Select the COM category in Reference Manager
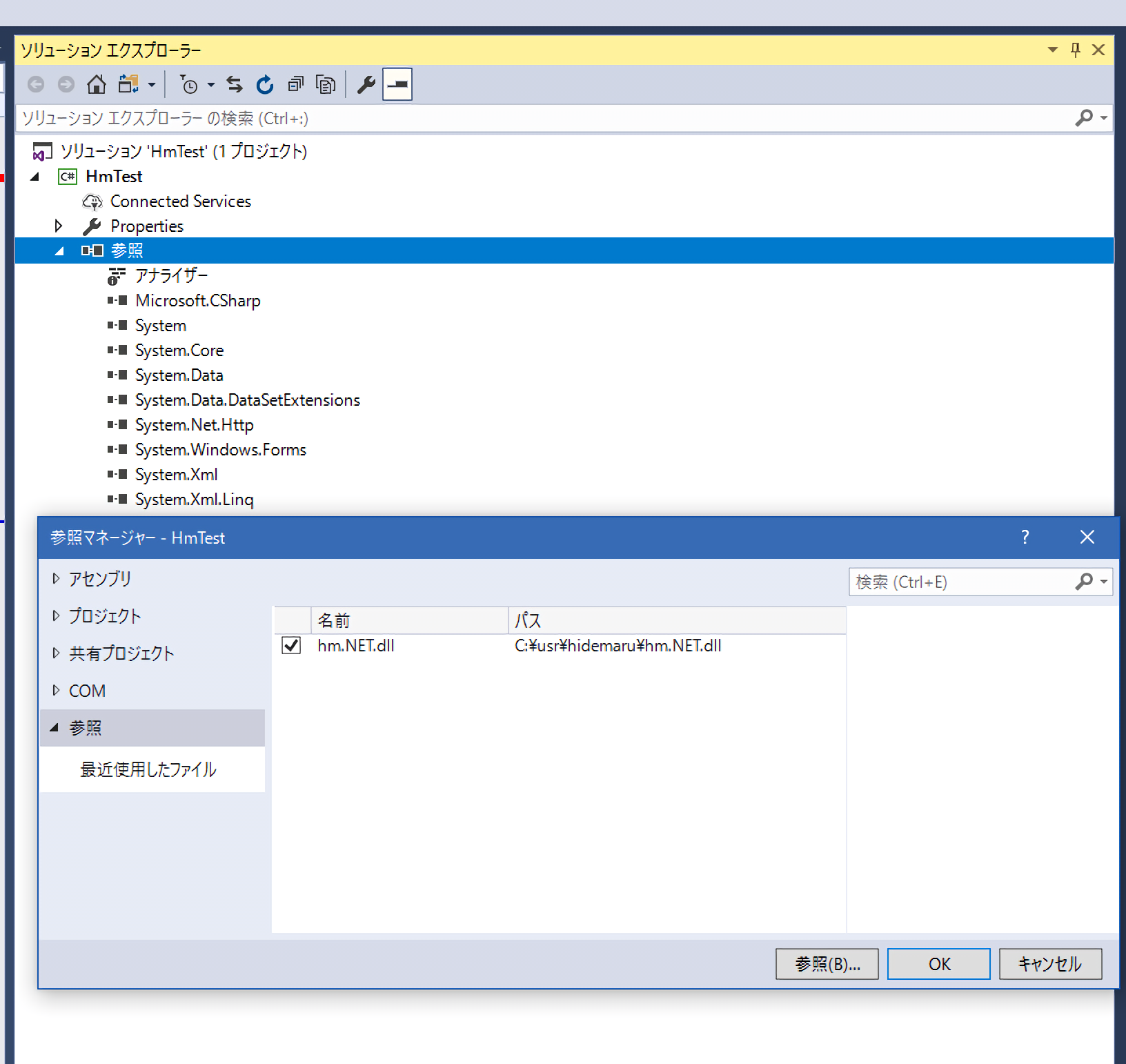This screenshot has width=1126, height=1064. tap(87, 691)
